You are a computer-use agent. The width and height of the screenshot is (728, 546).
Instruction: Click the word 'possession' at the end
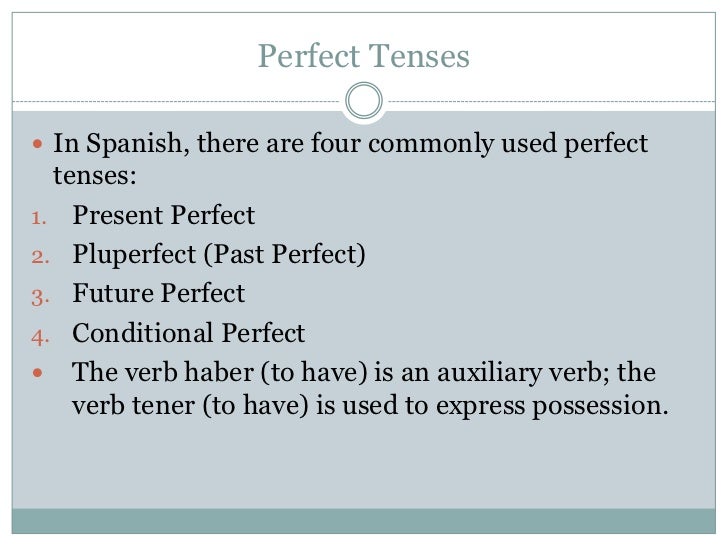click(x=600, y=407)
